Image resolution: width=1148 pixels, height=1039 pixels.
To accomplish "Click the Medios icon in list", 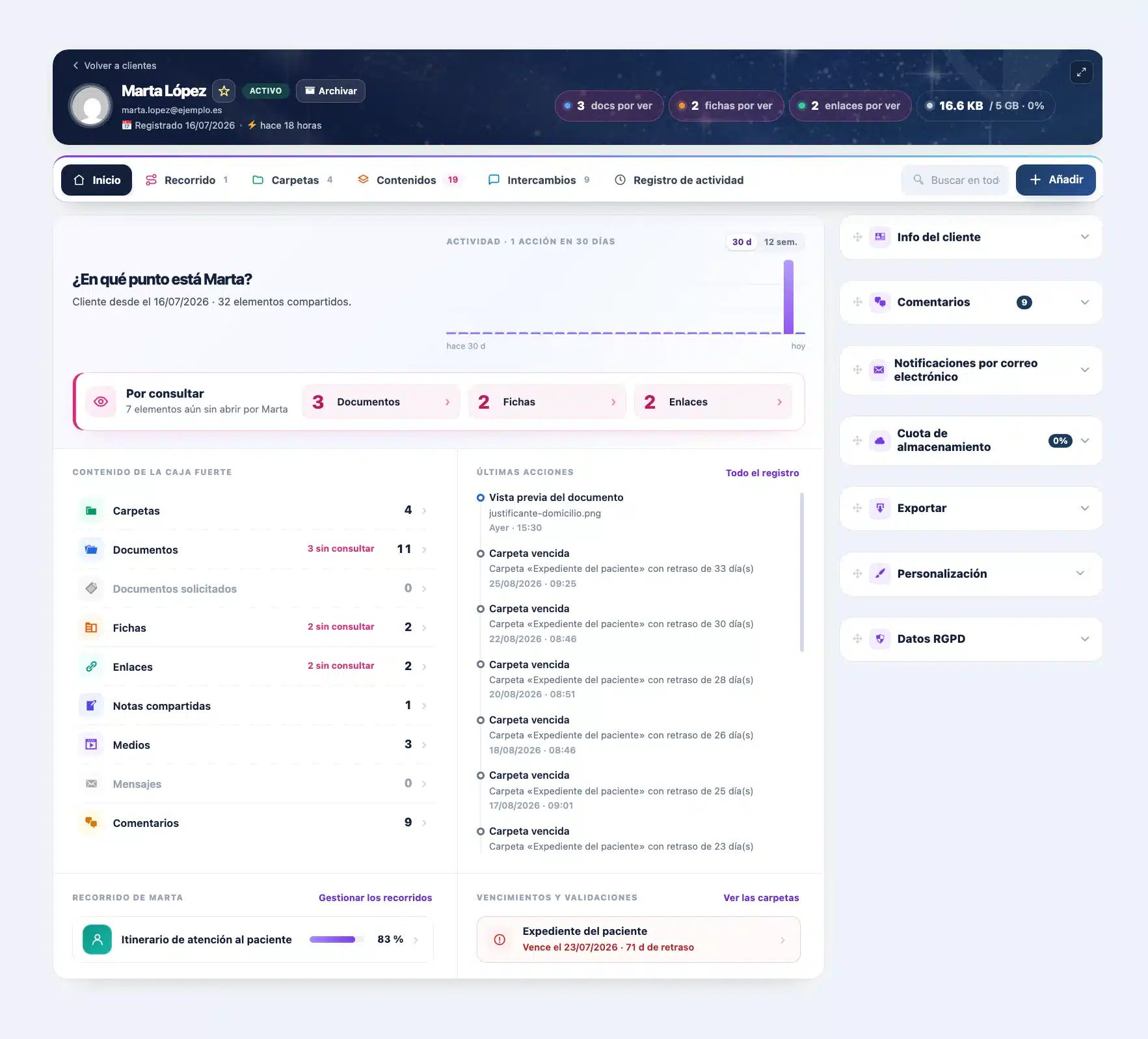I will (x=91, y=745).
